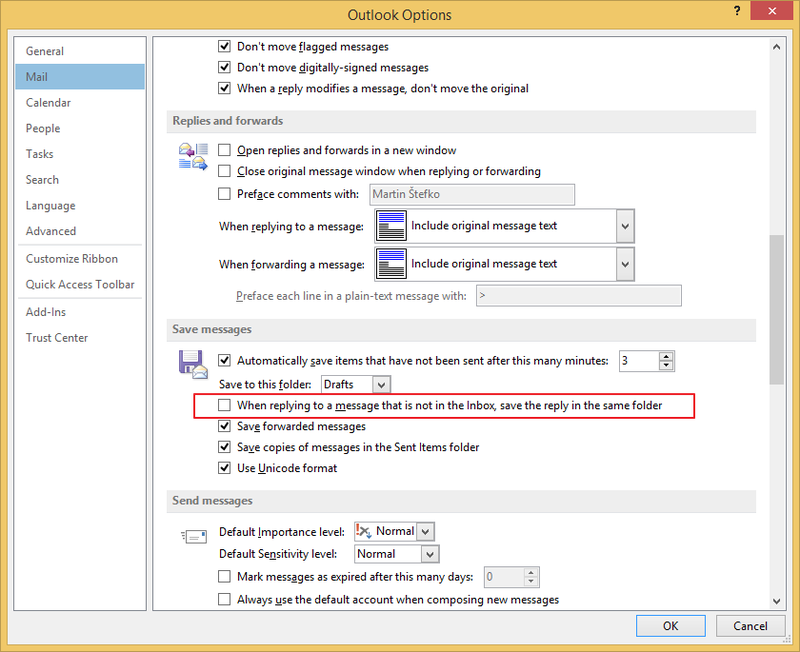Decrease the auto-save minutes value
Viewport: 800px width, 652px height.
[x=666, y=365]
